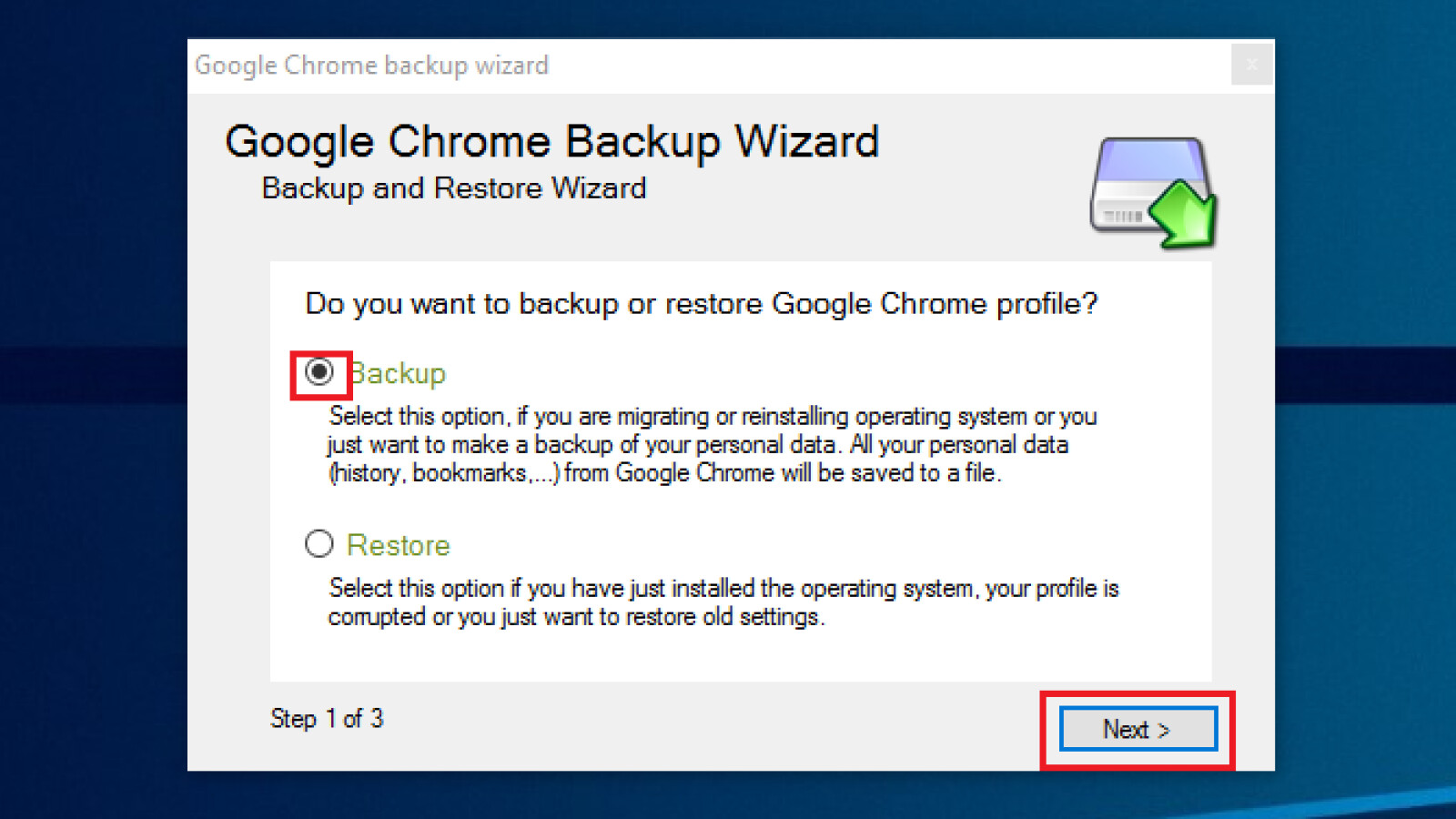Image resolution: width=1456 pixels, height=819 pixels.
Task: Select the Backup radio button
Action: tap(319, 371)
